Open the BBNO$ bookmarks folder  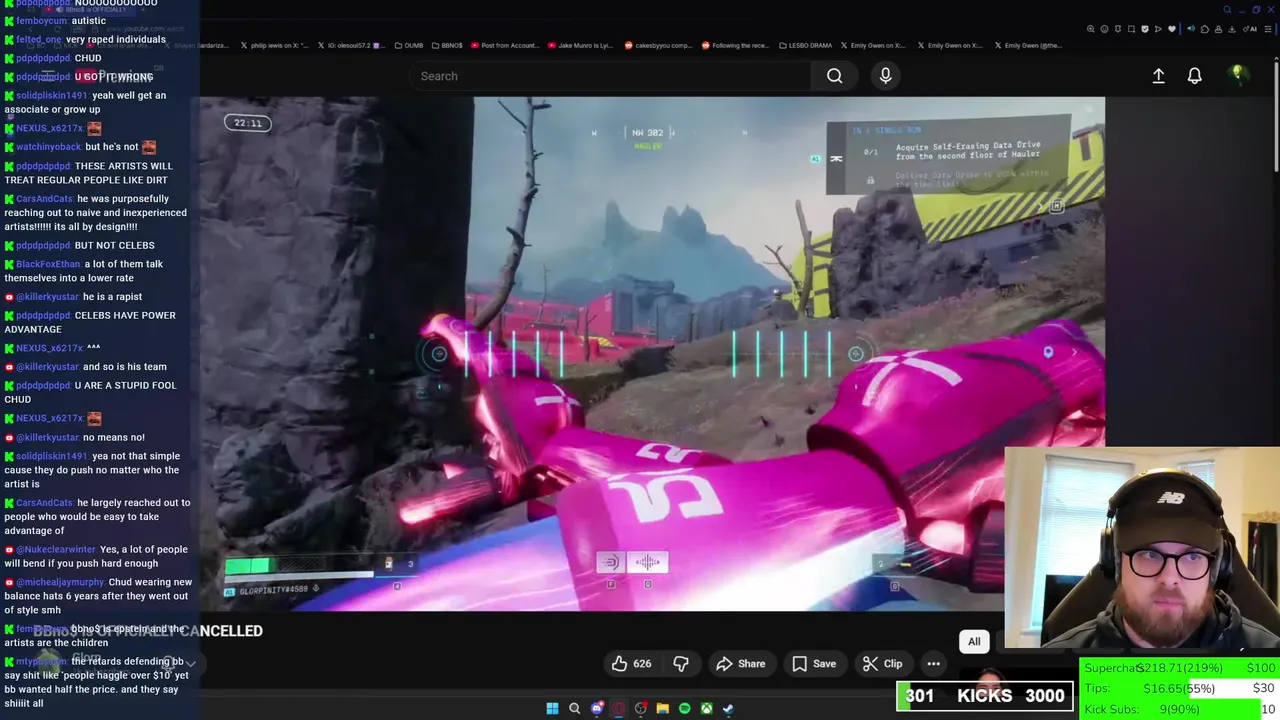(x=446, y=45)
